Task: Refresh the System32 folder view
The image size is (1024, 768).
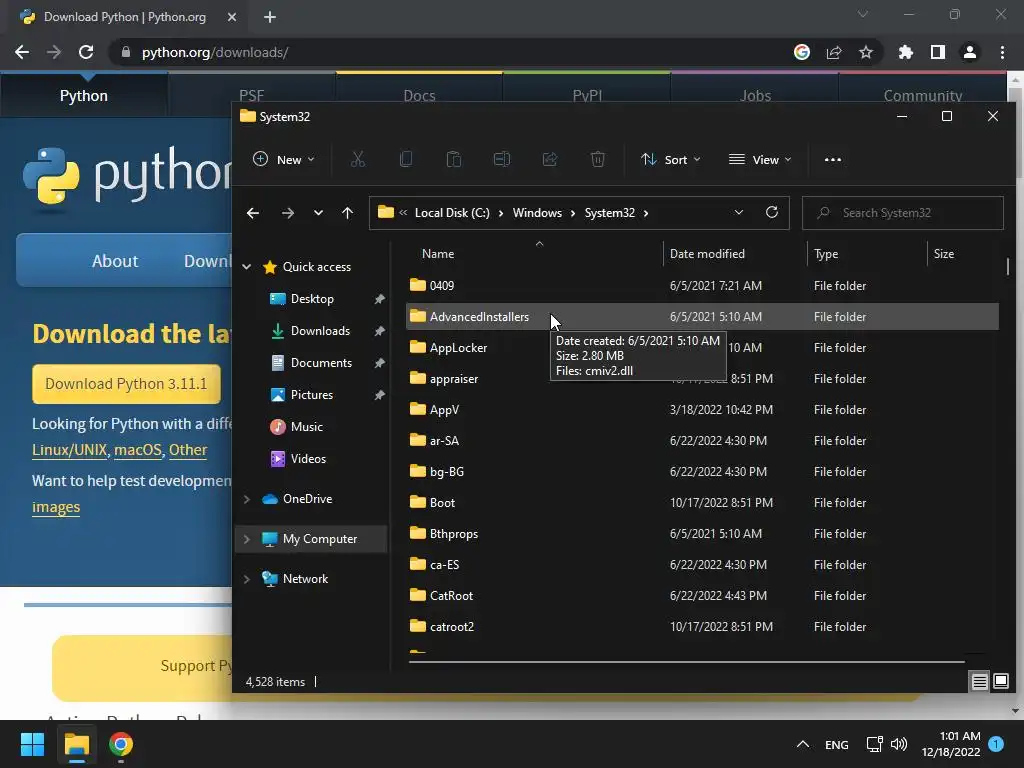Action: coord(771,212)
